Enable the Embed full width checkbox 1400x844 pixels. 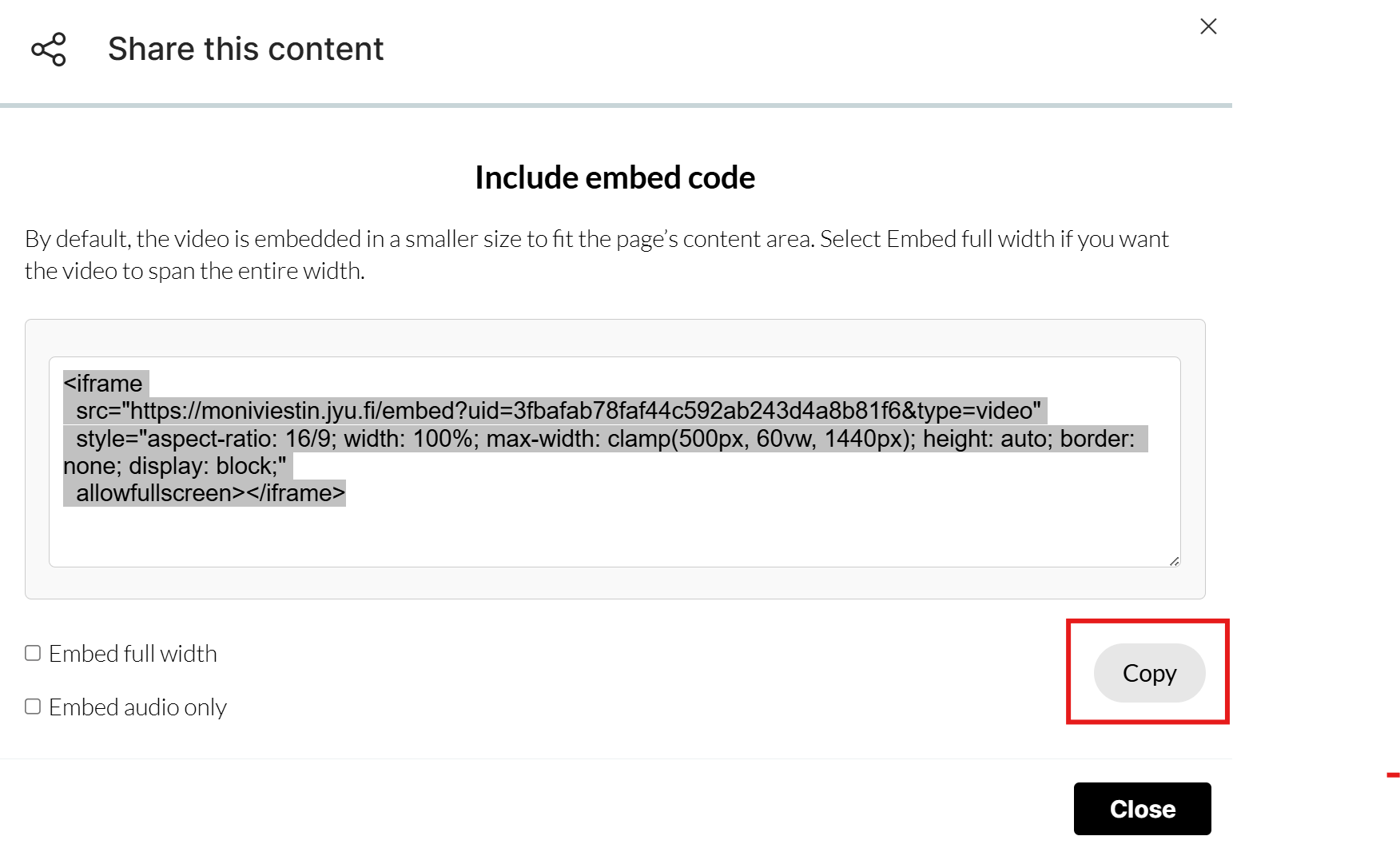(x=33, y=653)
